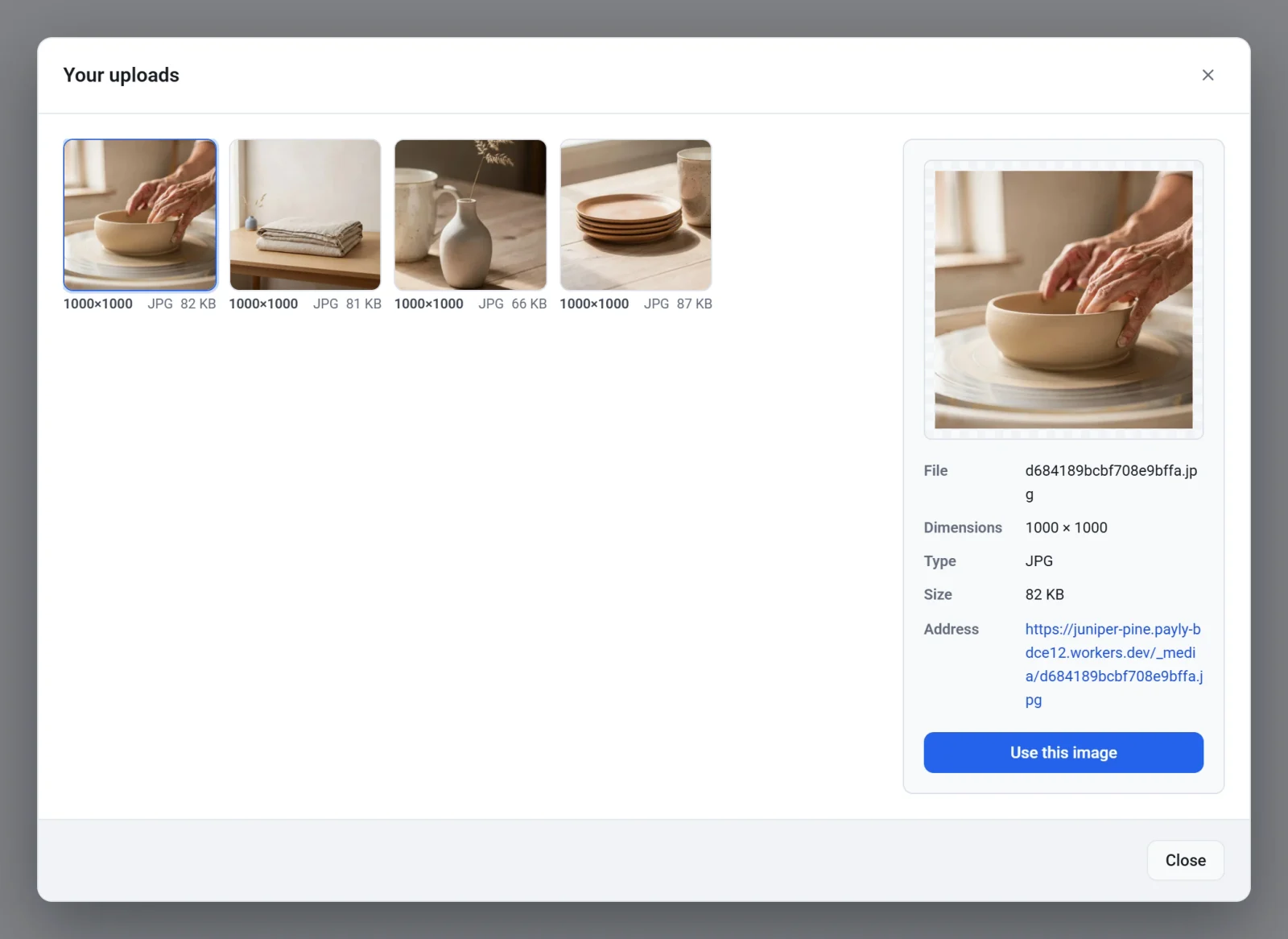Viewport: 1288px width, 939px height.
Task: Click the 'JPG 87 KB' caption
Action: (x=678, y=304)
